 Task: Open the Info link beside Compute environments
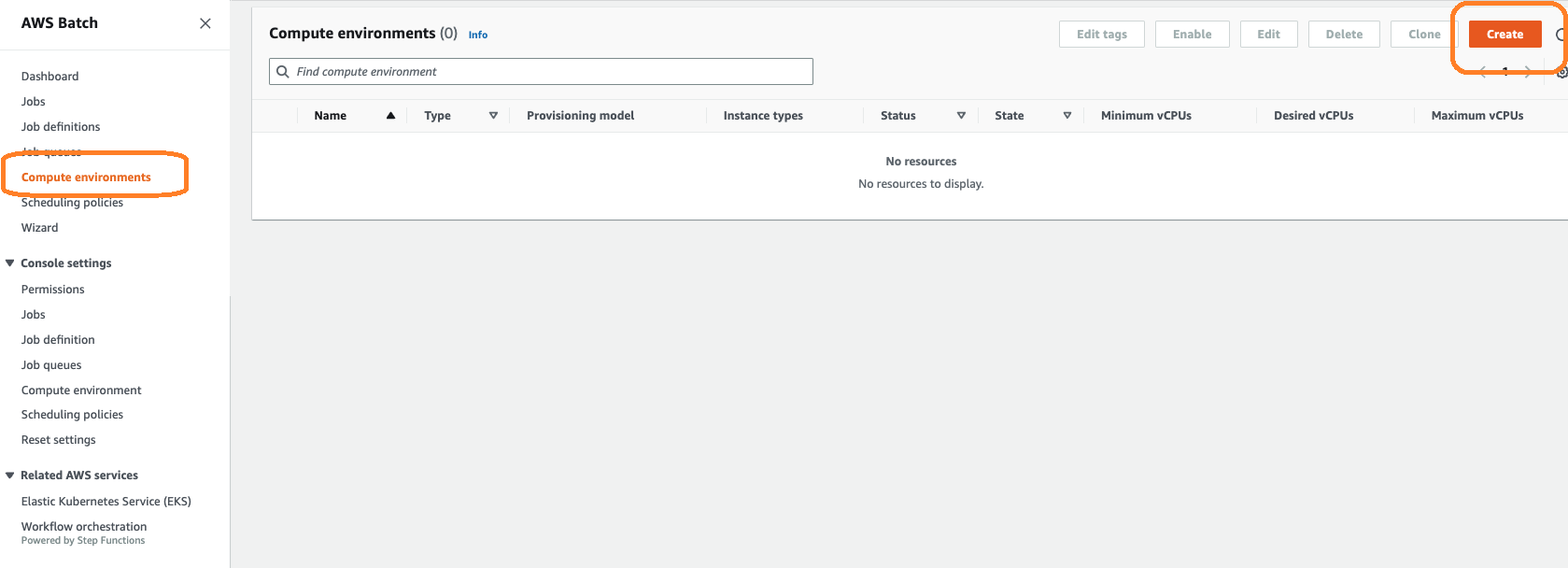478,35
